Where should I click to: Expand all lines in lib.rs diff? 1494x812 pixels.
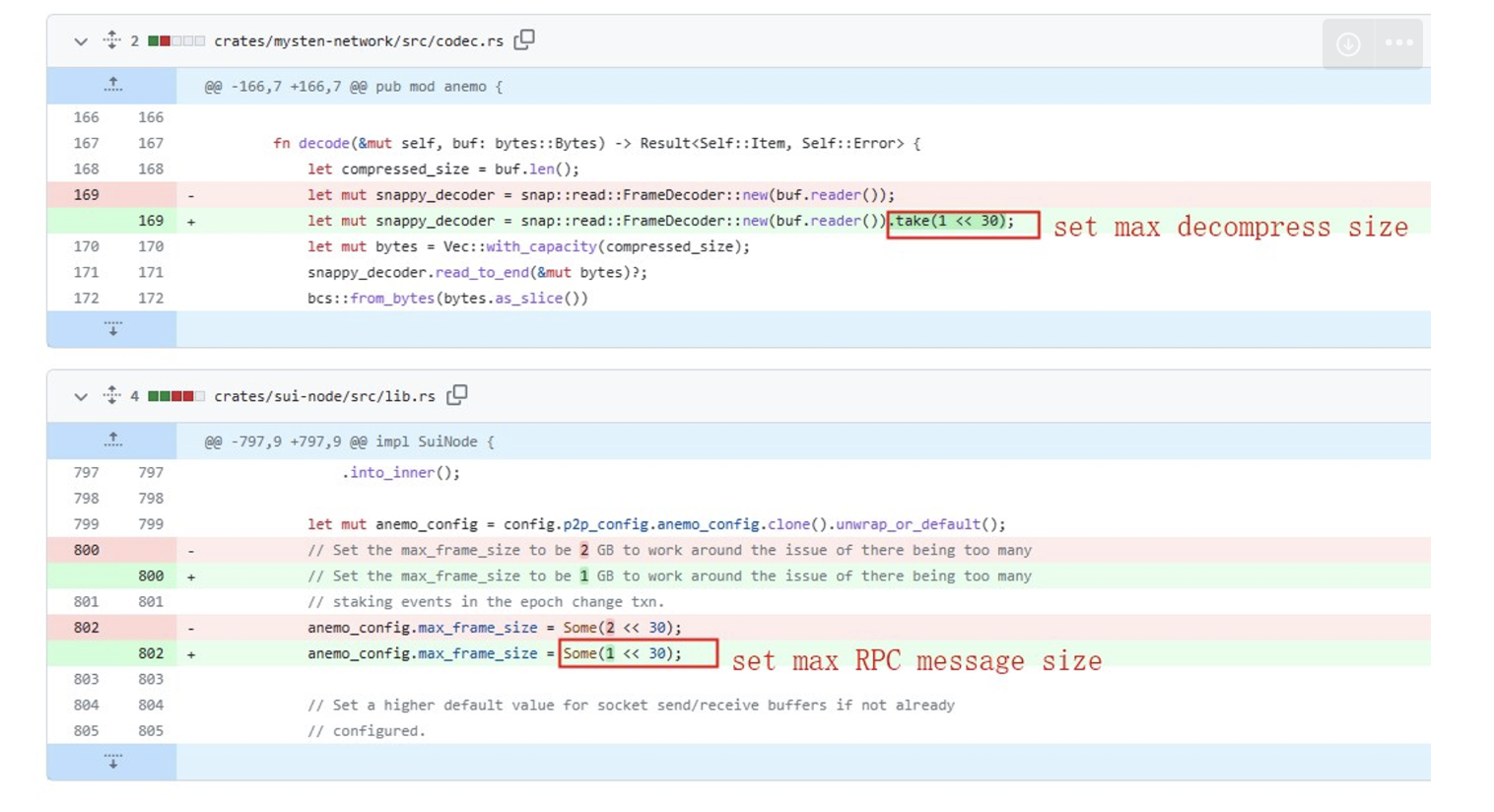click(x=111, y=395)
